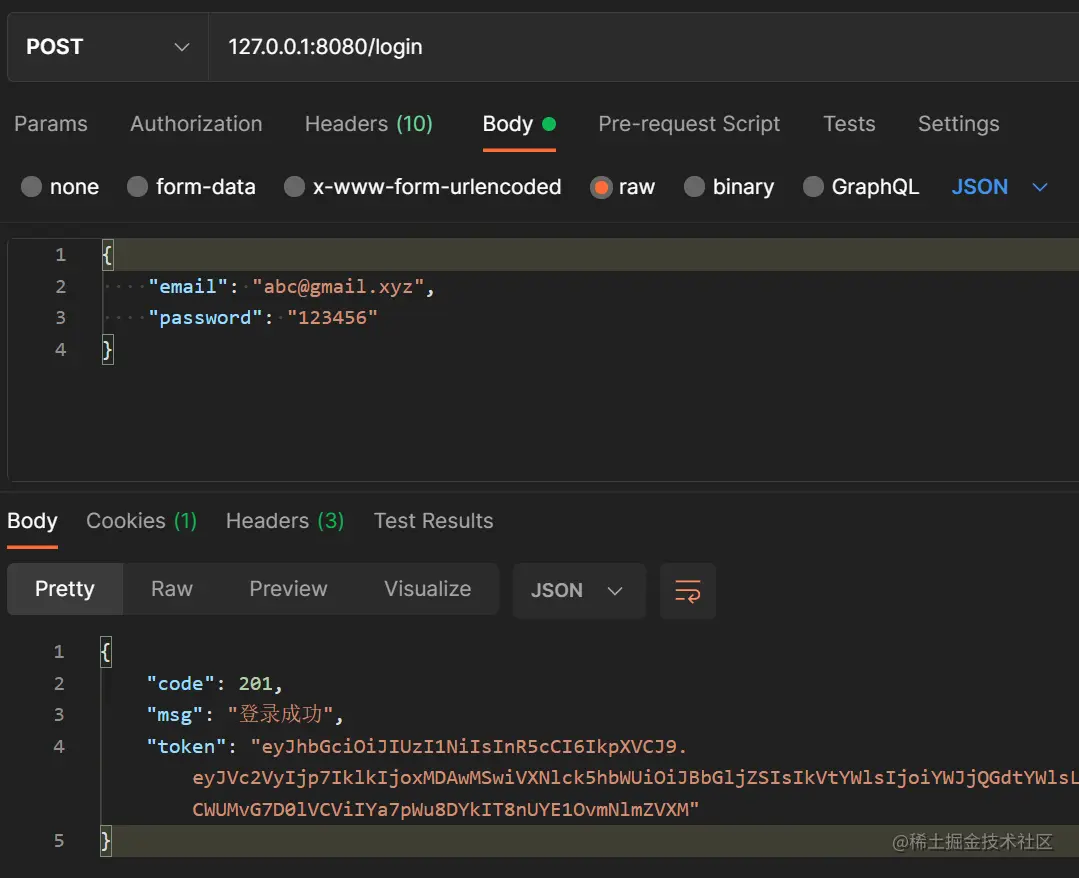Viewport: 1079px width, 878px height.
Task: Open request Headers (10) tab
Action: point(369,124)
